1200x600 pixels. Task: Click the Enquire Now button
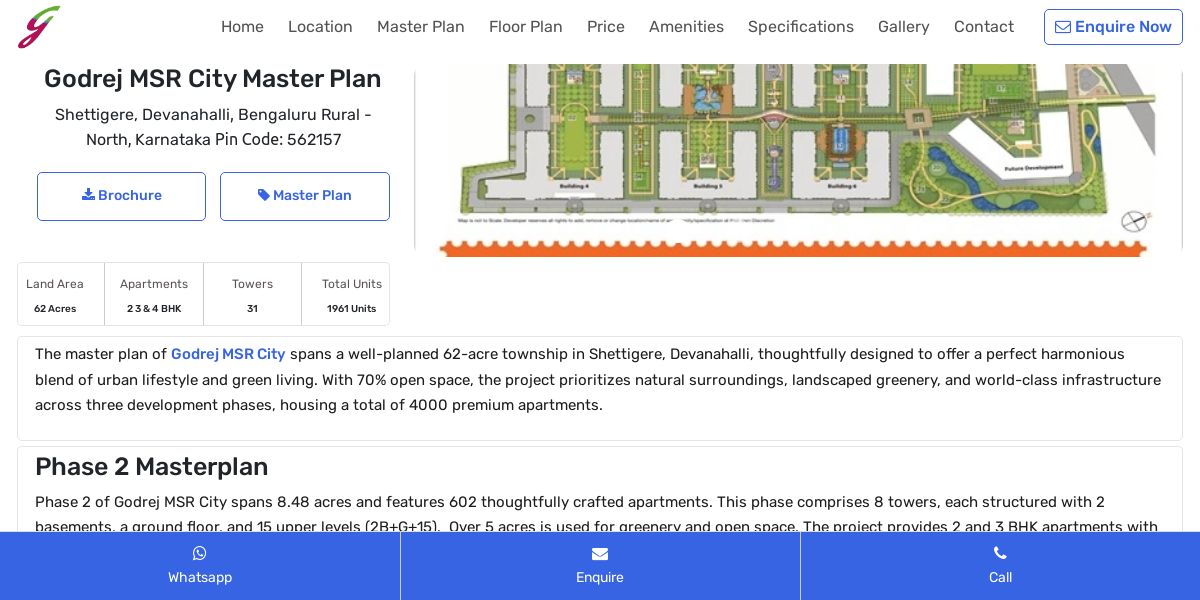click(x=1113, y=27)
